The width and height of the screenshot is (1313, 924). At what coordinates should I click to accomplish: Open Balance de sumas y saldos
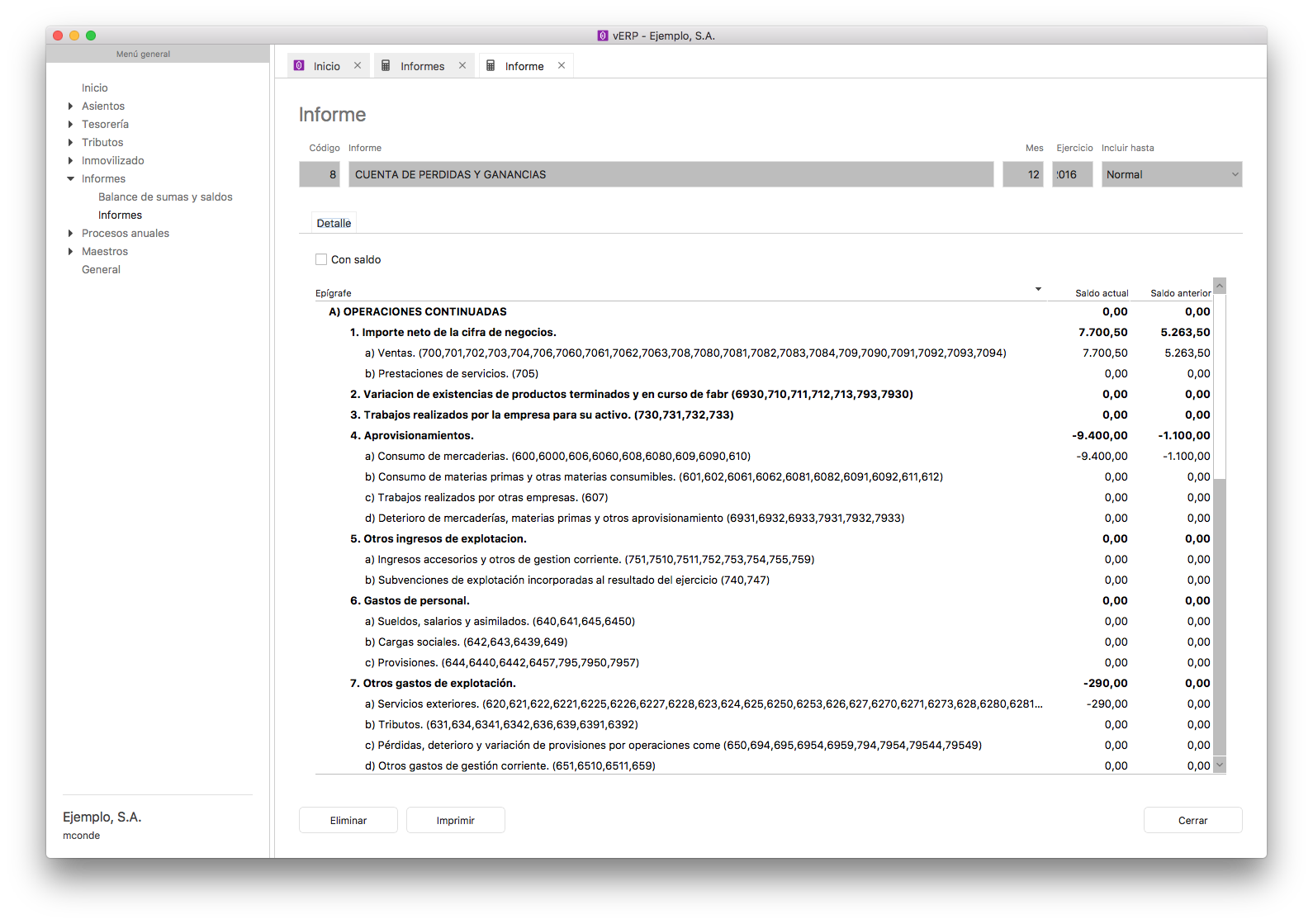[165, 197]
